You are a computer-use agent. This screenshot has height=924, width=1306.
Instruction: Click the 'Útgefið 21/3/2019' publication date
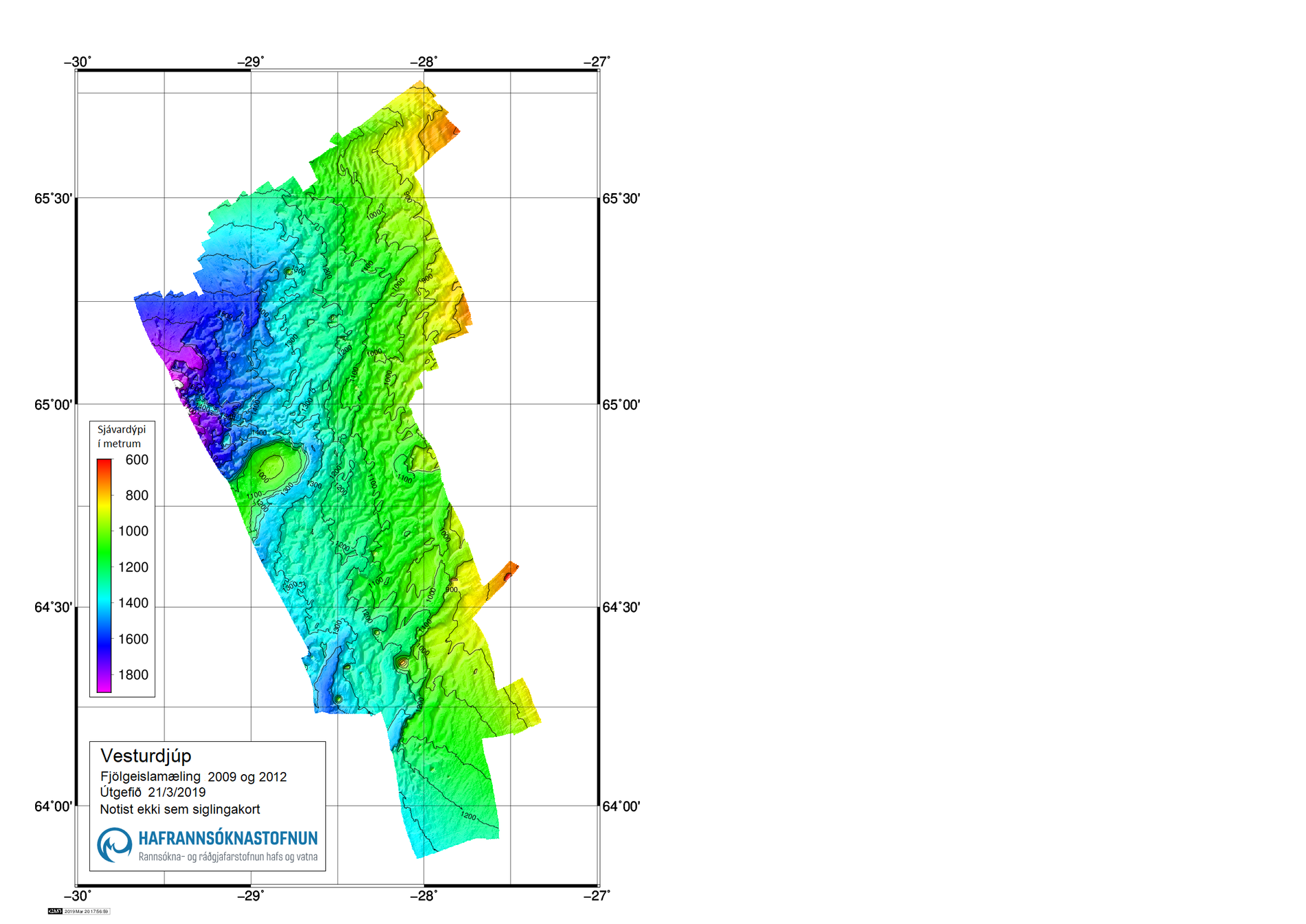click(x=153, y=792)
